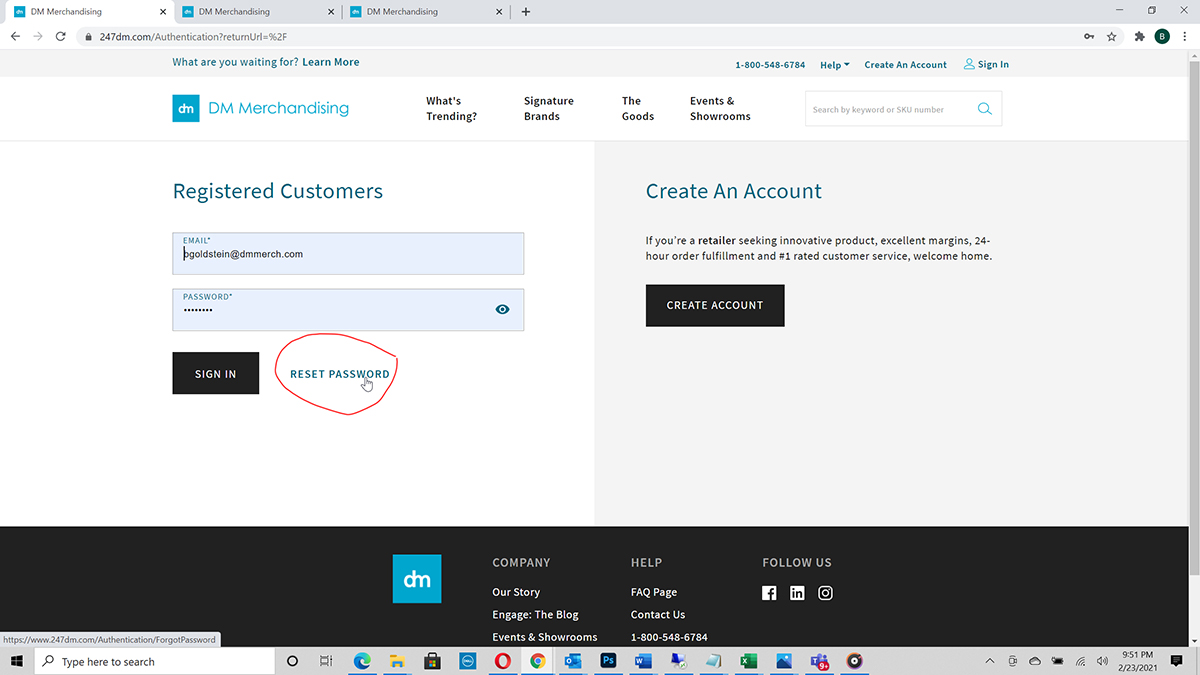Open the notification center icon
This screenshot has height=675, width=1200.
point(1177,661)
